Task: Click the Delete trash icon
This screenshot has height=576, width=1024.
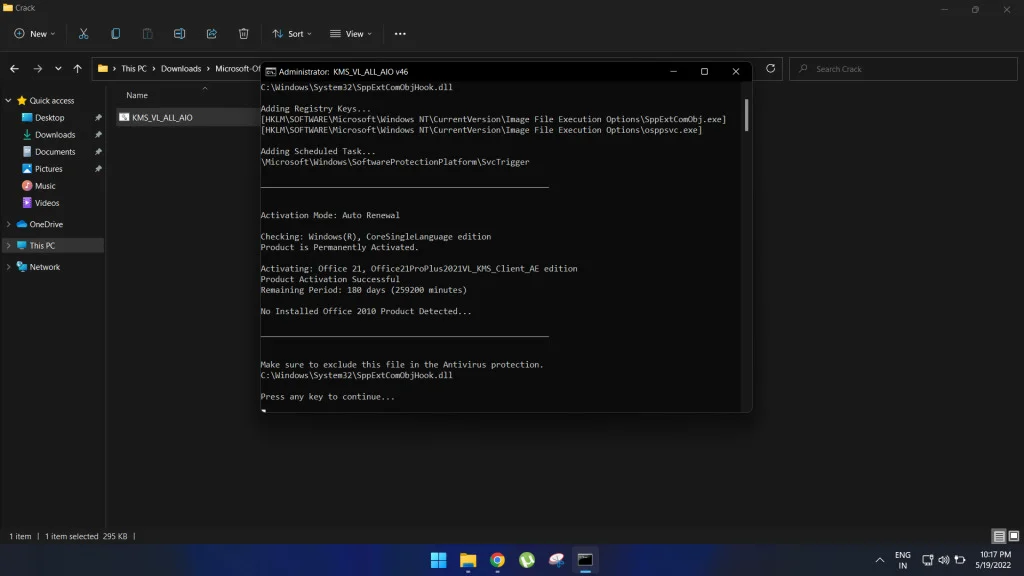Action: [244, 34]
